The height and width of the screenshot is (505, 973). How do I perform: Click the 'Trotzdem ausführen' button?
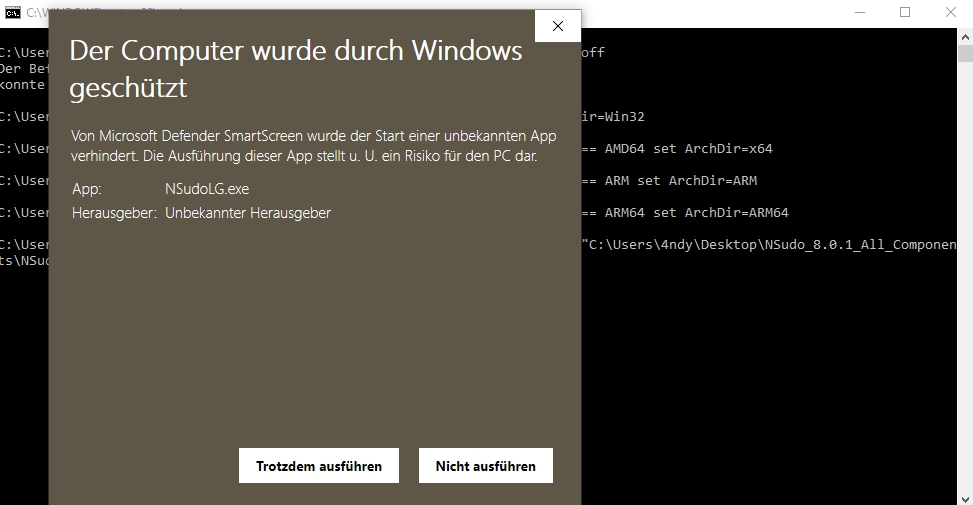tap(319, 466)
